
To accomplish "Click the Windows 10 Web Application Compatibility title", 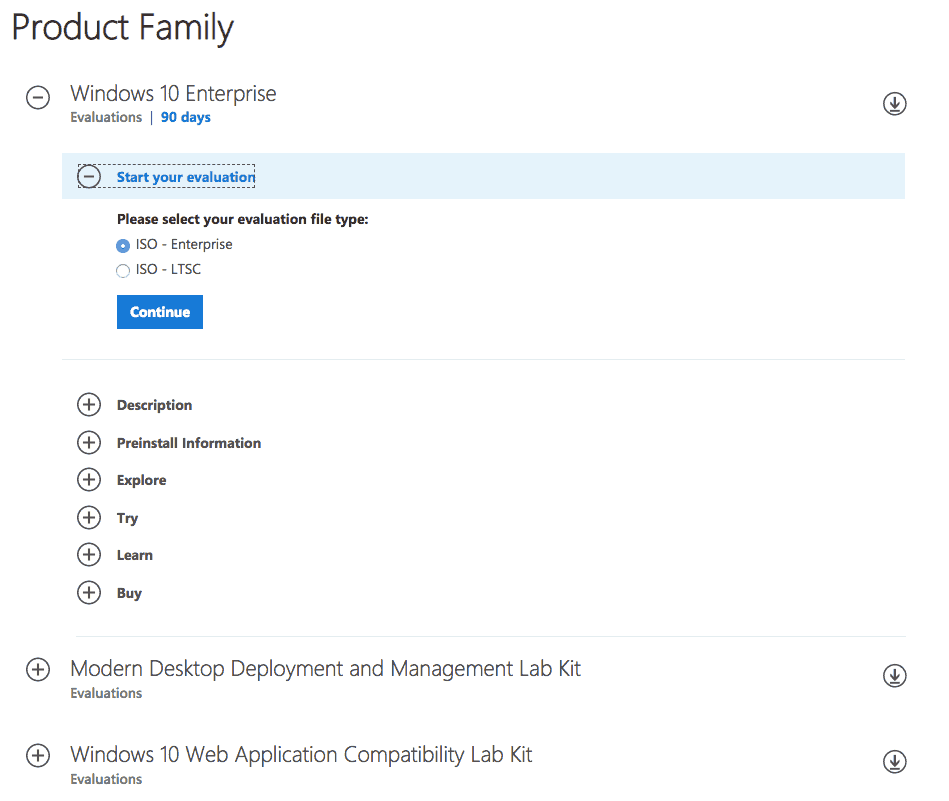I will [301, 754].
